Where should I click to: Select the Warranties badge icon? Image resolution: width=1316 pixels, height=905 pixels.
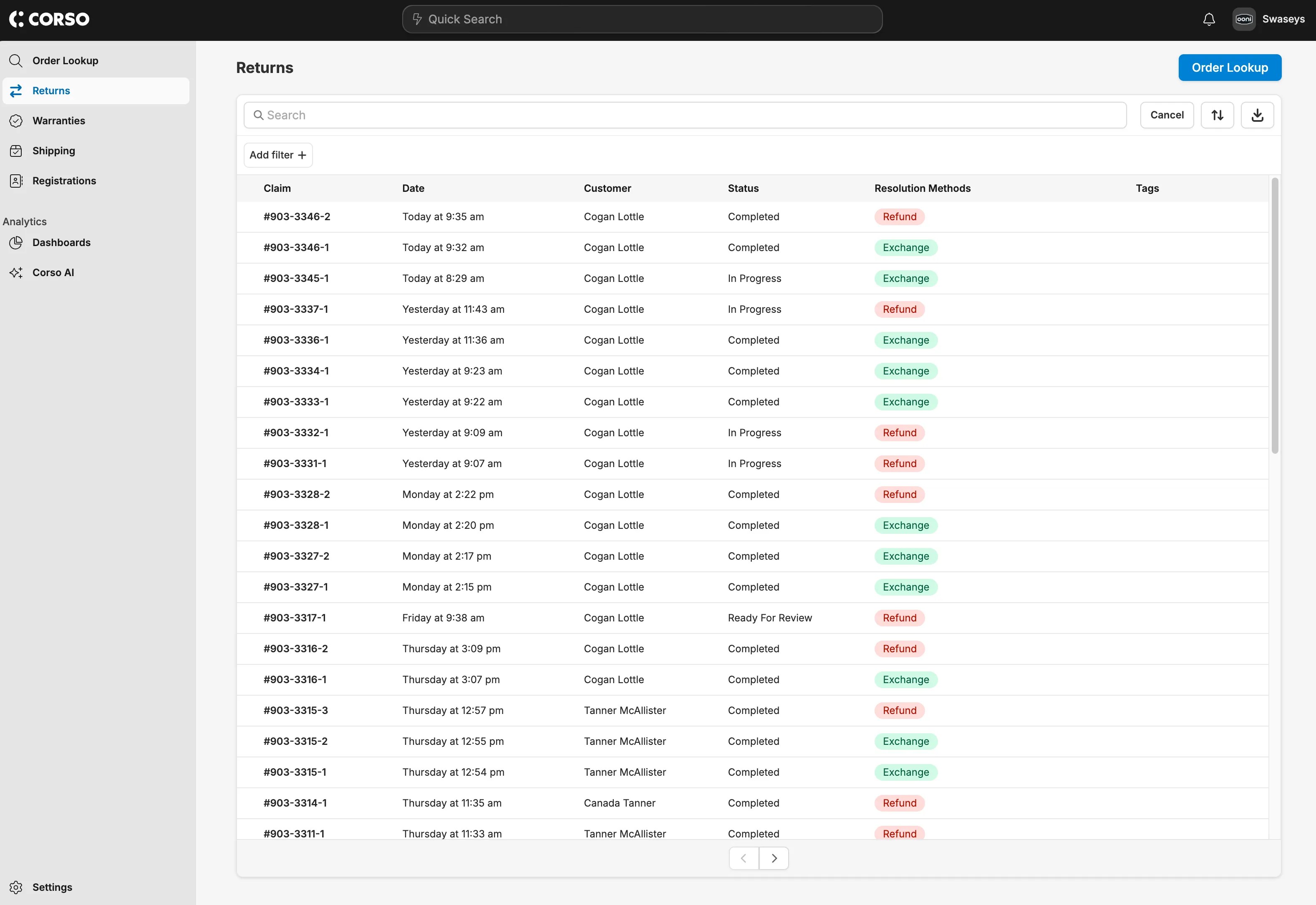[16, 120]
